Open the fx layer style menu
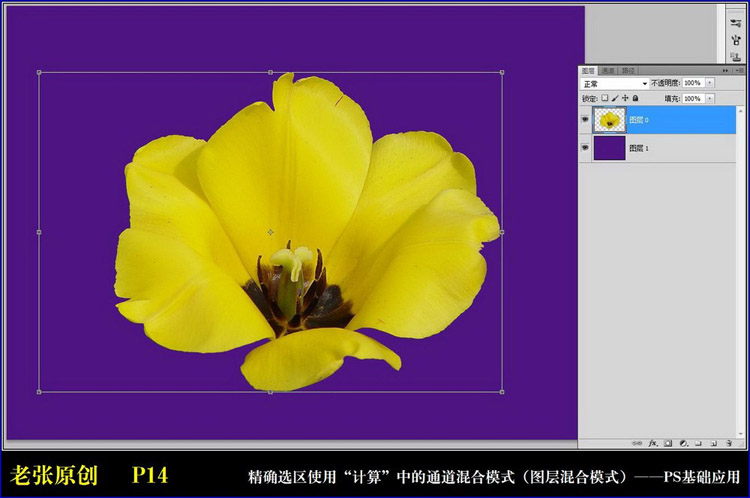The height and width of the screenshot is (498, 750). pos(653,442)
